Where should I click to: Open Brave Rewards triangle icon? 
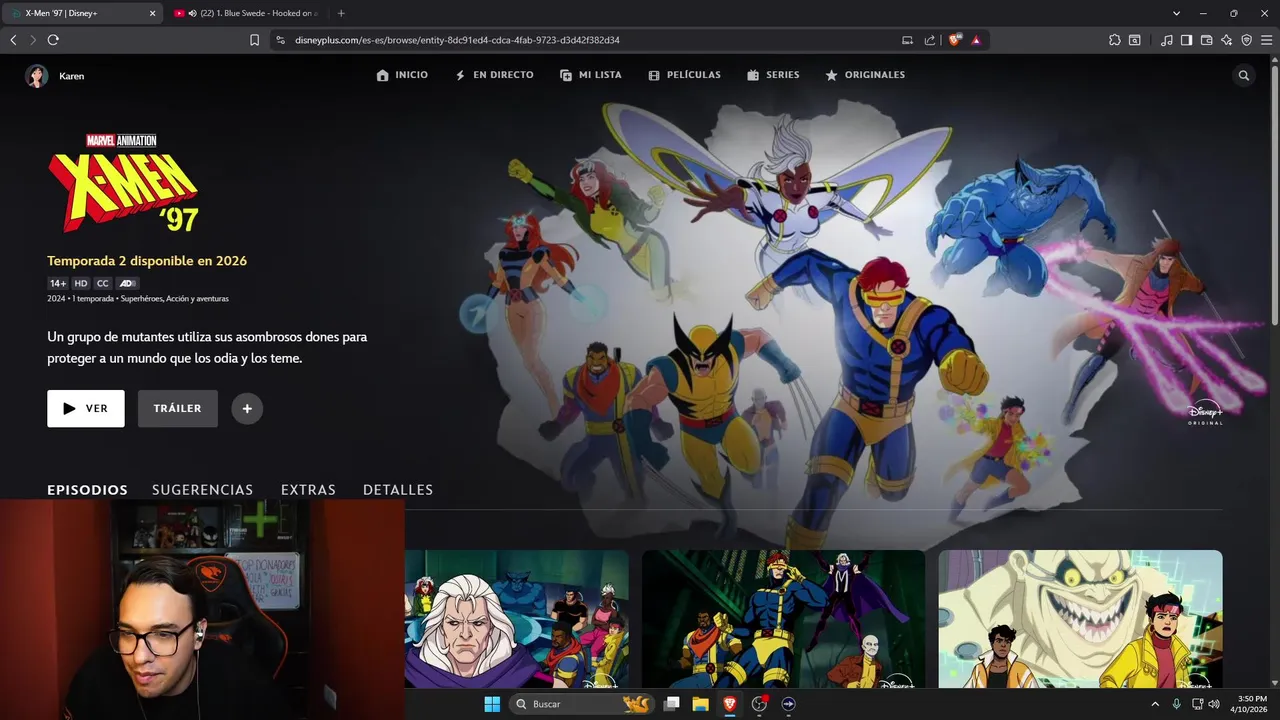click(x=976, y=40)
